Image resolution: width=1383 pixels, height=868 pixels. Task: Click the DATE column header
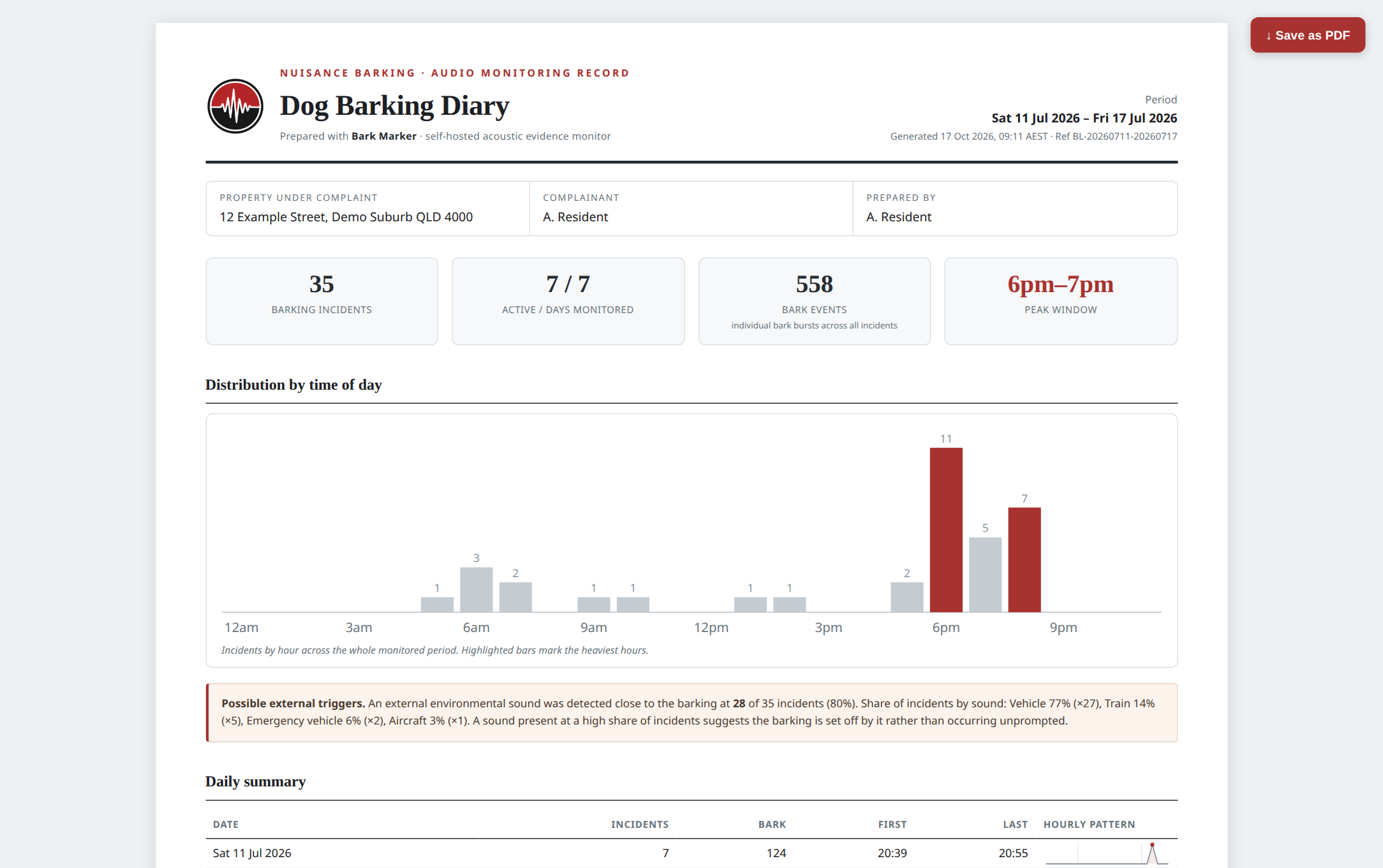click(x=226, y=825)
